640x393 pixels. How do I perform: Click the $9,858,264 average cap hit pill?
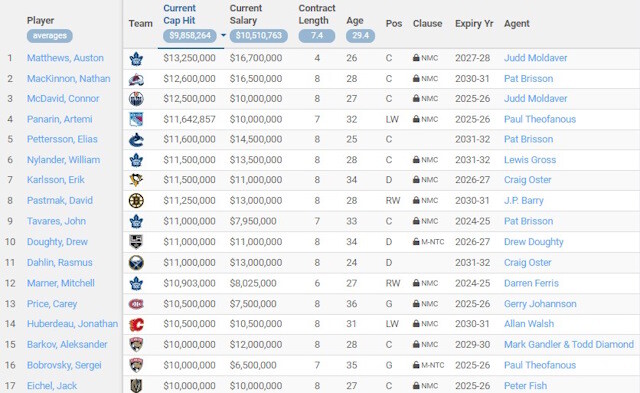pos(190,36)
